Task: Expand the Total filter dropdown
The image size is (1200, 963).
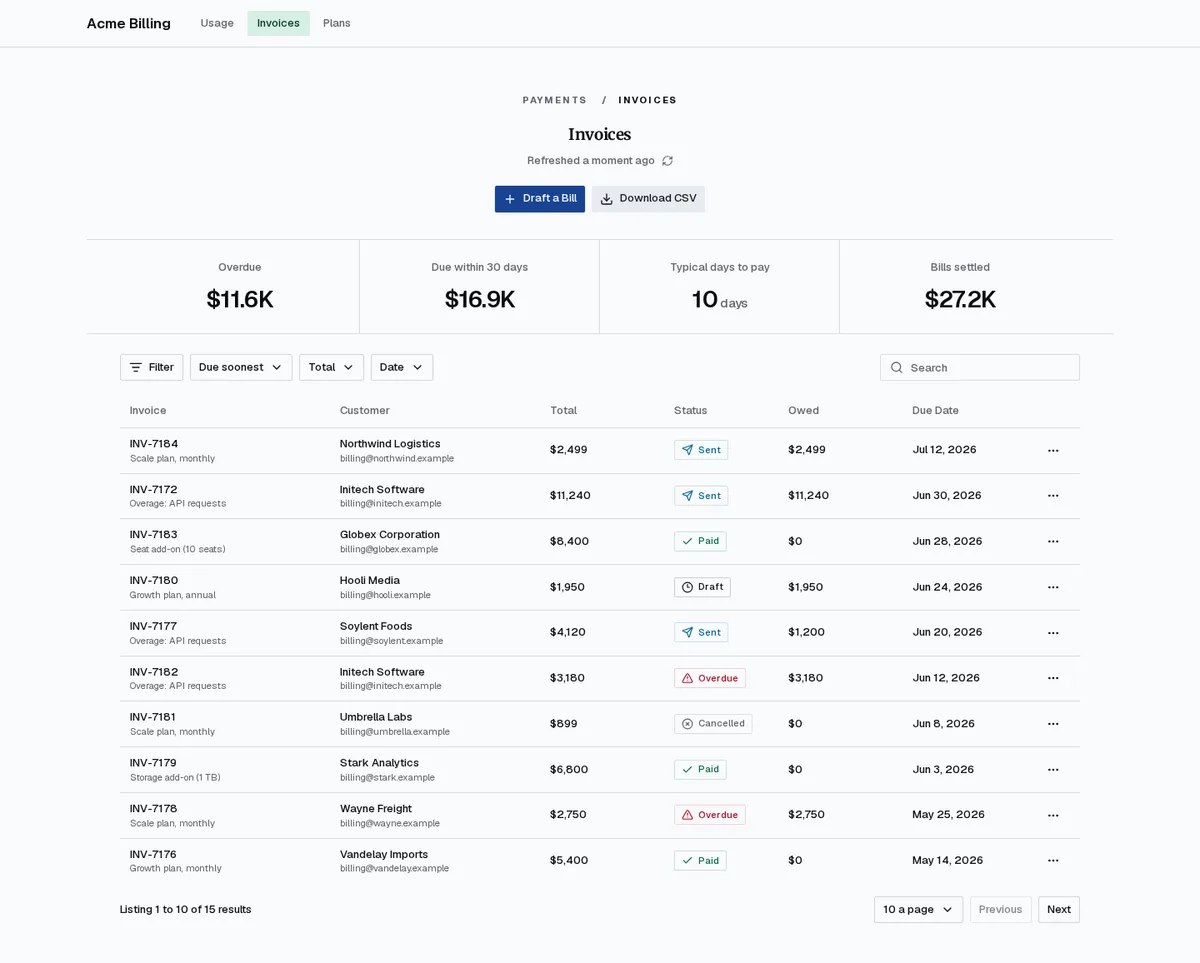Action: pyautogui.click(x=331, y=367)
